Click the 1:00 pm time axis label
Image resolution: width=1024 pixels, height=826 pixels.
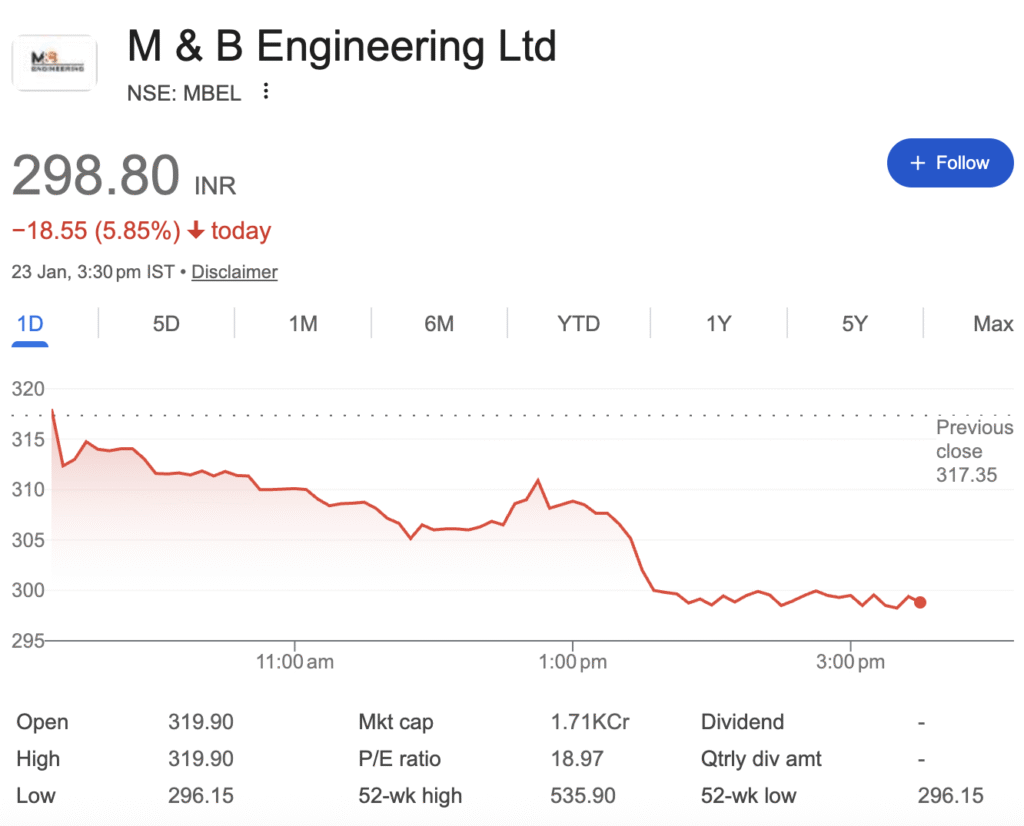coord(572,662)
